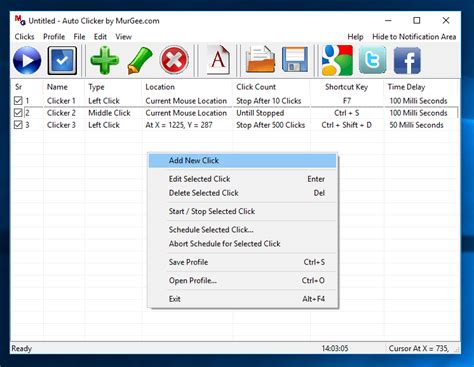Click the Ready status bar text
The width and height of the screenshot is (474, 367).
click(x=22, y=349)
